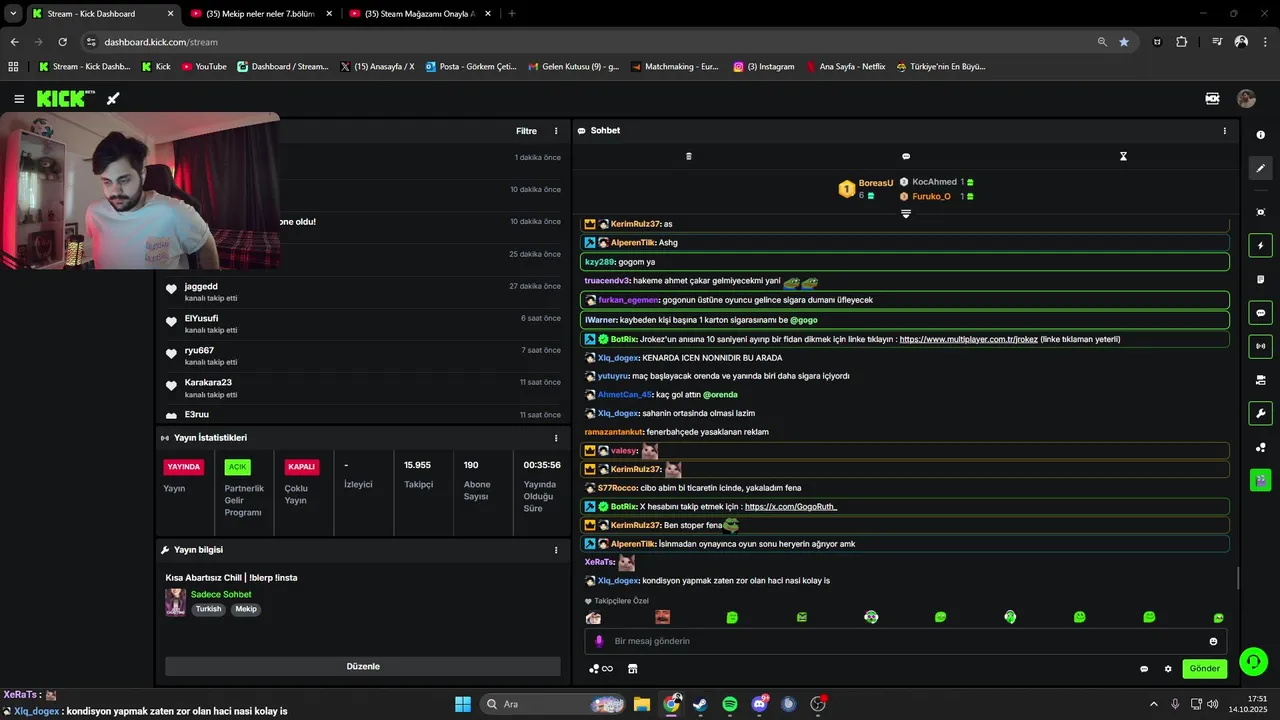1280x720 pixels.
Task: Click the AÇIK partner program badge
Action: (x=237, y=467)
